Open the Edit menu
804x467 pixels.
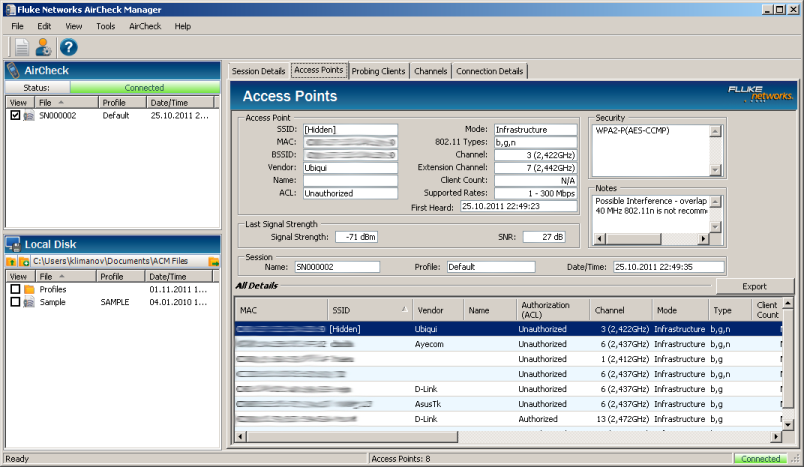click(x=44, y=26)
